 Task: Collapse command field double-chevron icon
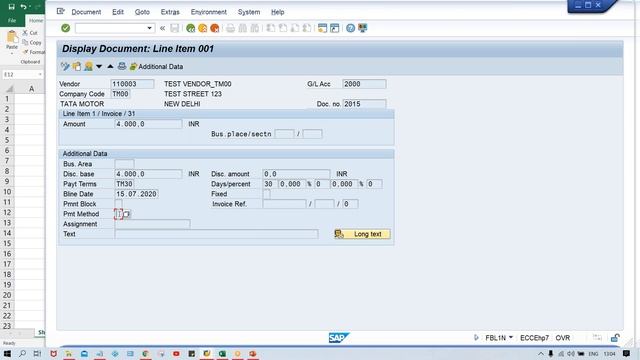pyautogui.click(x=162, y=28)
